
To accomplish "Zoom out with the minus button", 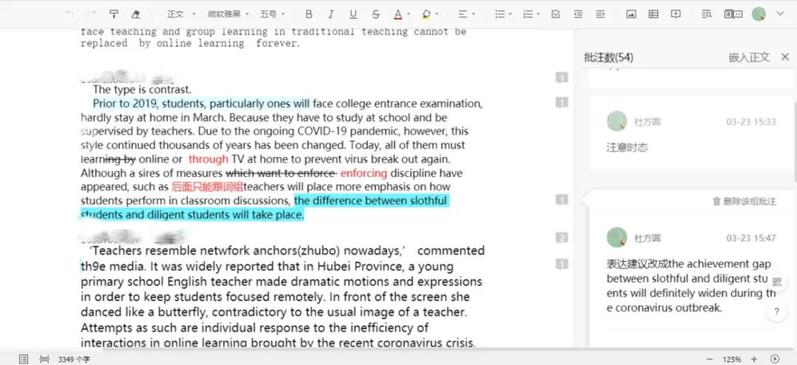I will click(x=710, y=359).
